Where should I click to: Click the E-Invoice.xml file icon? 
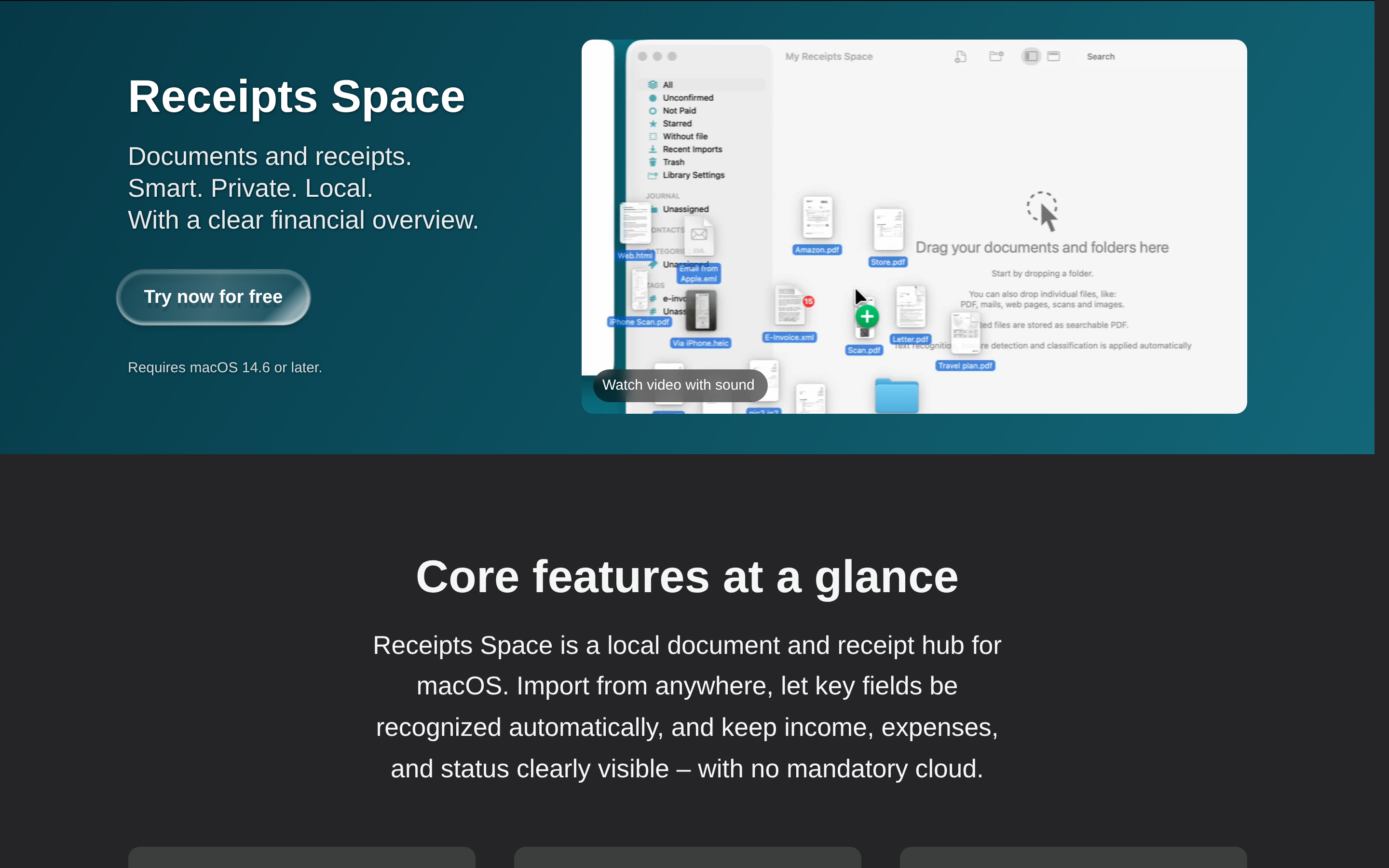pos(789,305)
